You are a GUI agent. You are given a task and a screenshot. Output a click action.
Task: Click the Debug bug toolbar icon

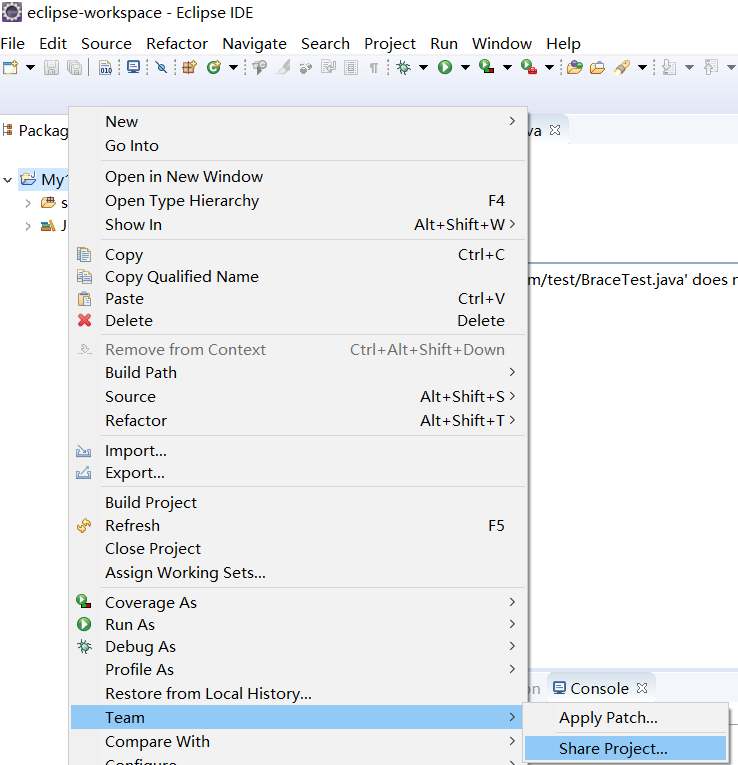click(403, 67)
